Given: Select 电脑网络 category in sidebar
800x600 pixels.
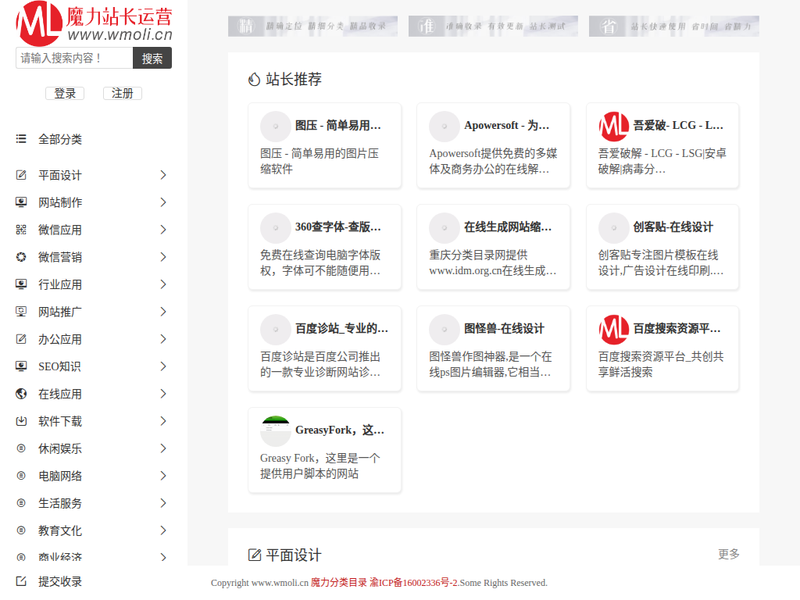Looking at the screenshot, I should (x=60, y=476).
